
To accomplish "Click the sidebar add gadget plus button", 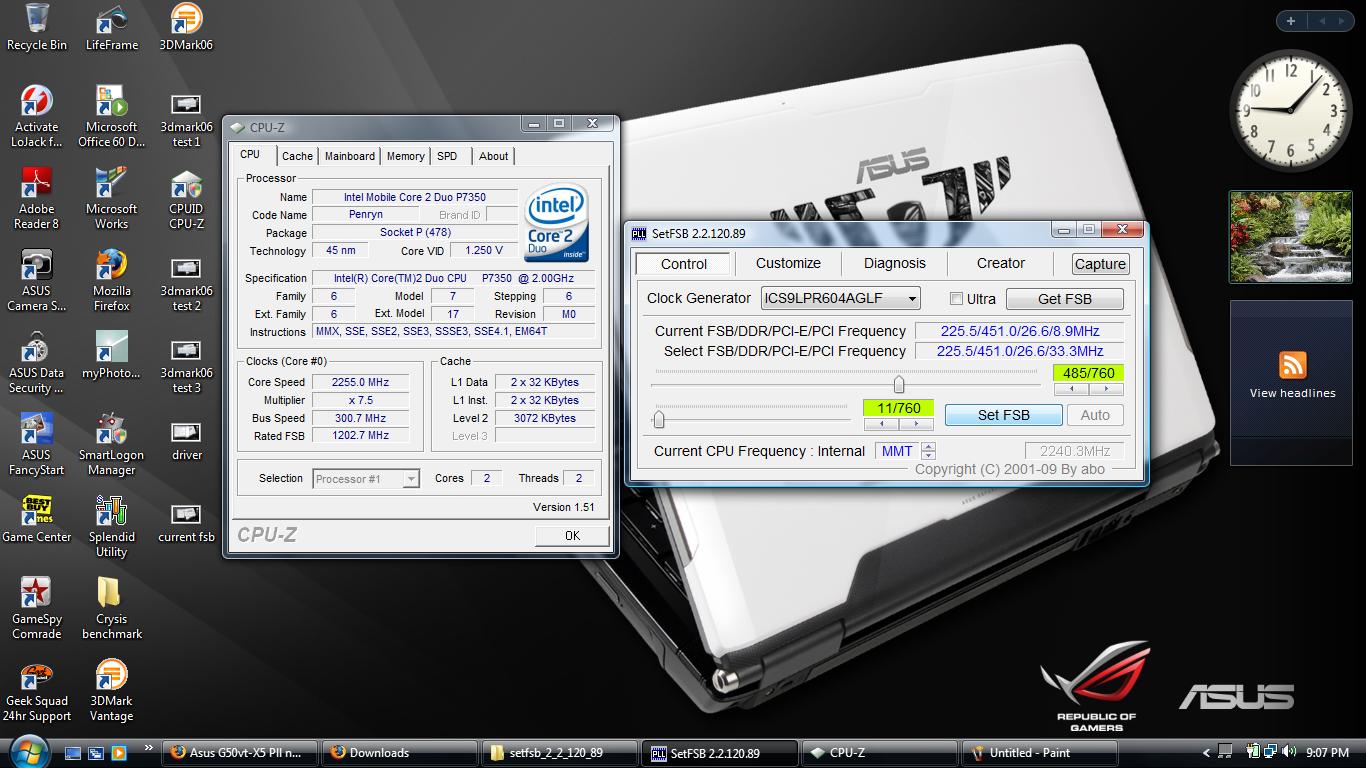I will pyautogui.click(x=1291, y=20).
